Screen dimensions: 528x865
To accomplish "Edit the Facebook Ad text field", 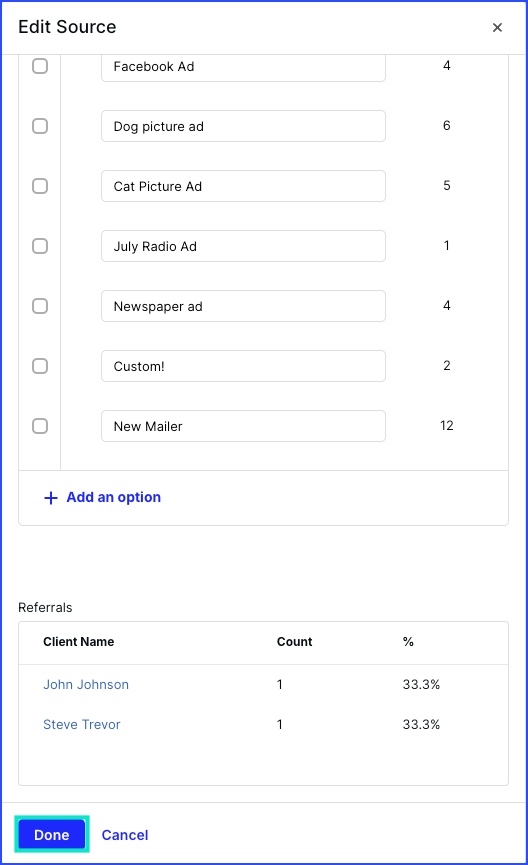I will (243, 67).
